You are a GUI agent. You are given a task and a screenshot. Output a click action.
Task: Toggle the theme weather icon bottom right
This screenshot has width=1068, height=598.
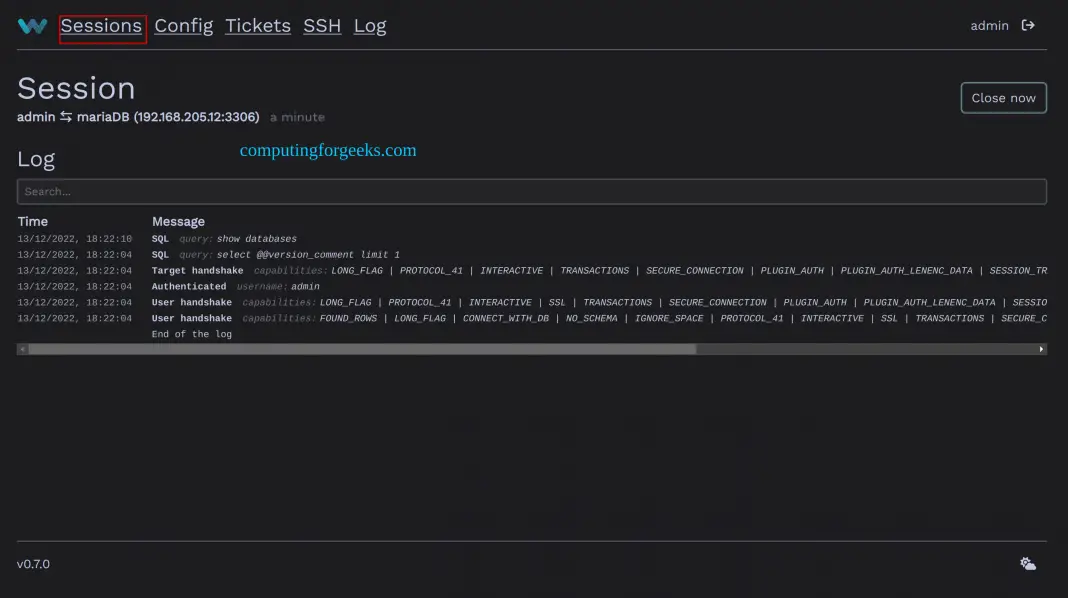point(1028,563)
